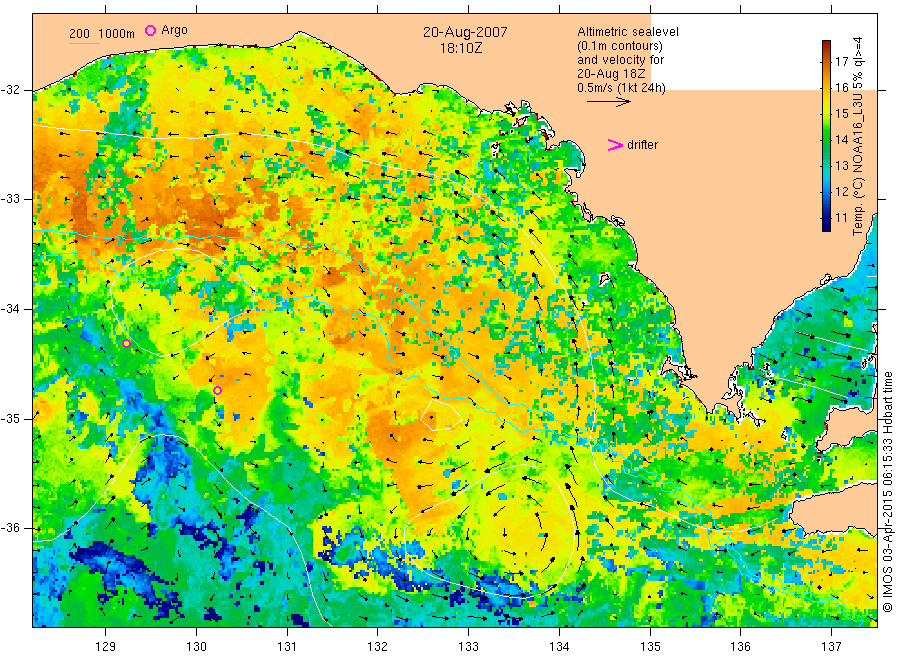Click the longitude label 131

pyautogui.click(x=287, y=647)
